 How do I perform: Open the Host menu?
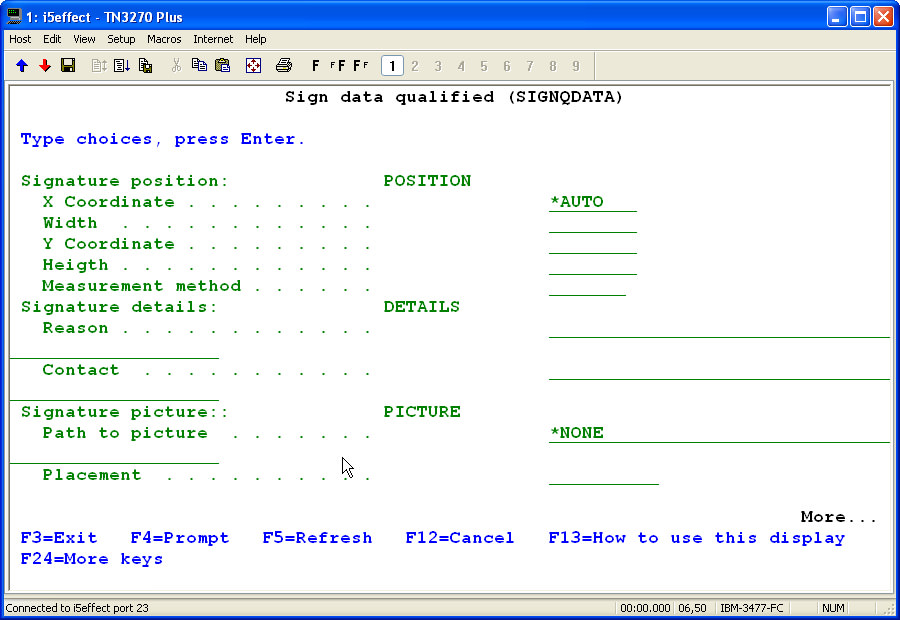coord(20,39)
